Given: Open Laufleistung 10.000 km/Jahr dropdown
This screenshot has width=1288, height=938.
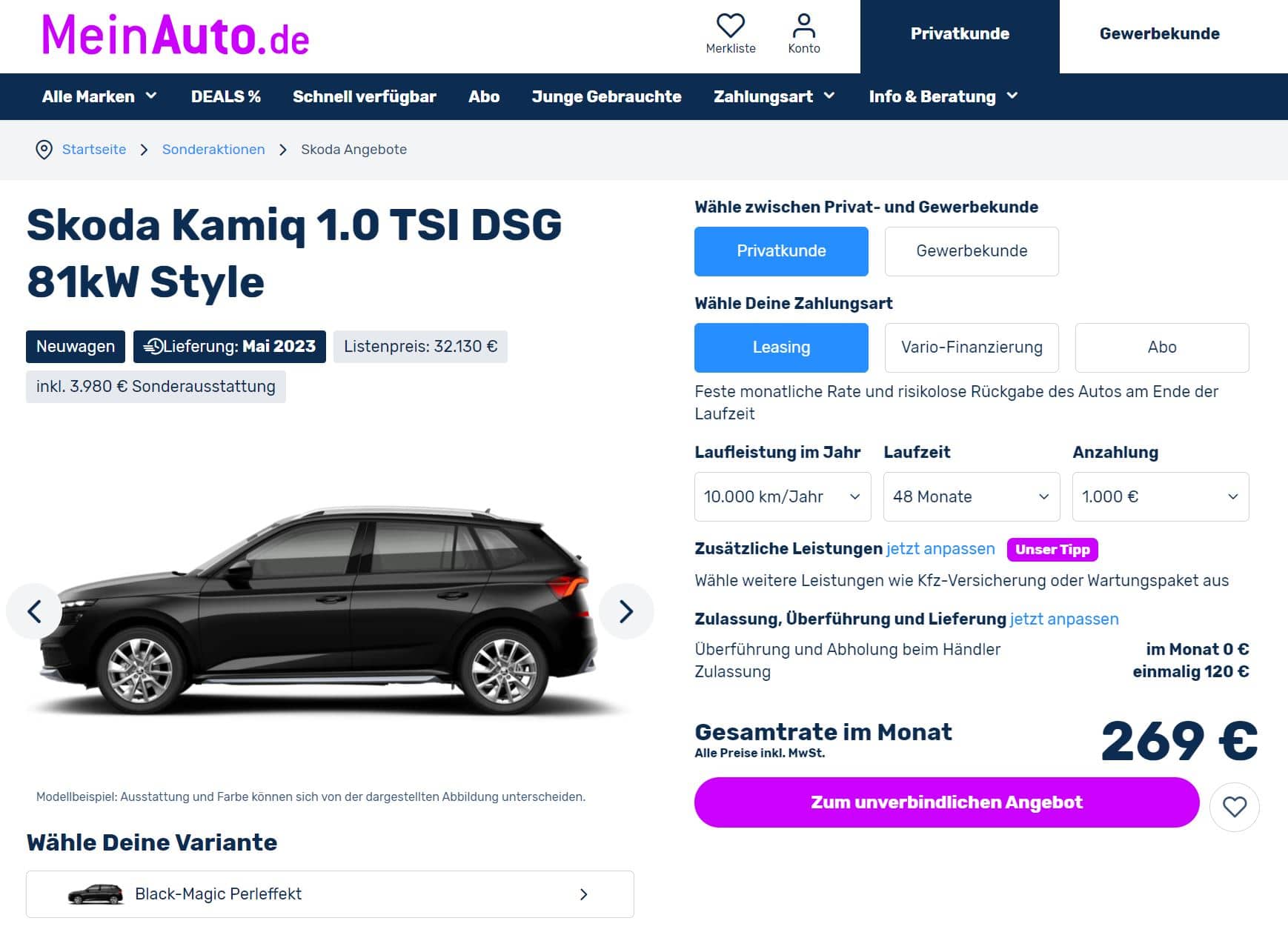Looking at the screenshot, I should (783, 496).
